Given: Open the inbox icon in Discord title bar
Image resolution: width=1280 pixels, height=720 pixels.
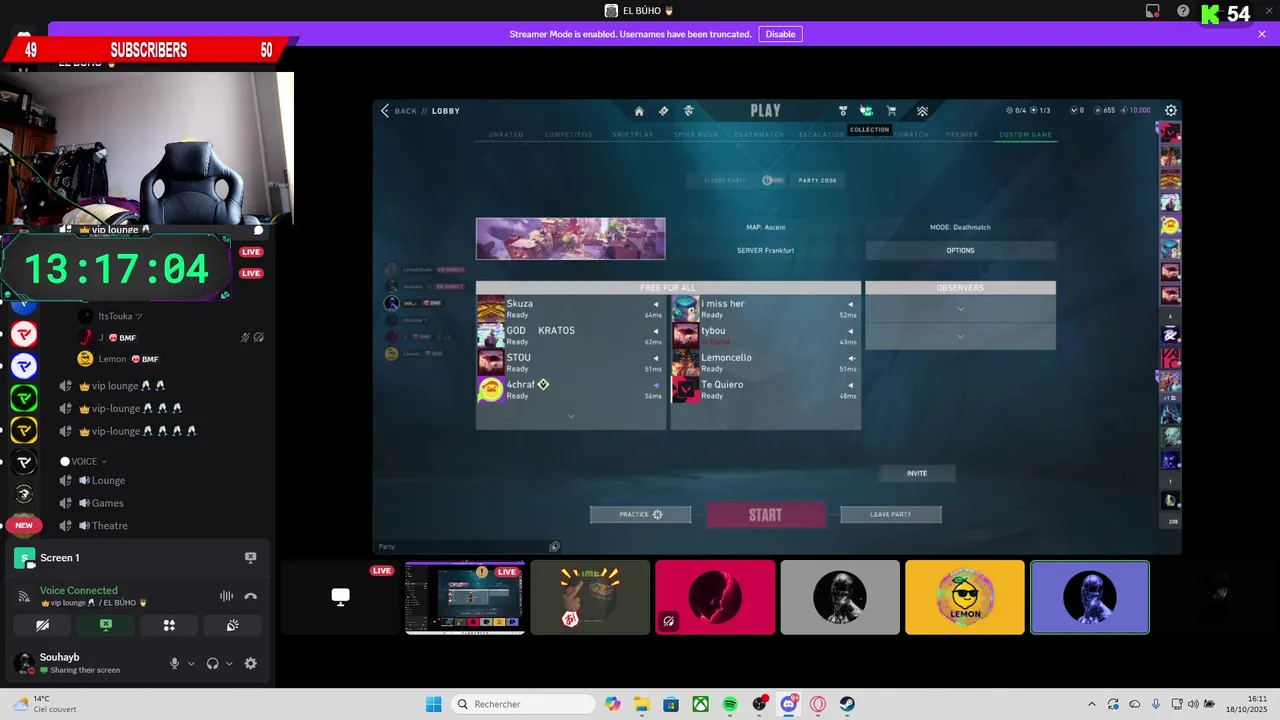Looking at the screenshot, I should (1152, 11).
